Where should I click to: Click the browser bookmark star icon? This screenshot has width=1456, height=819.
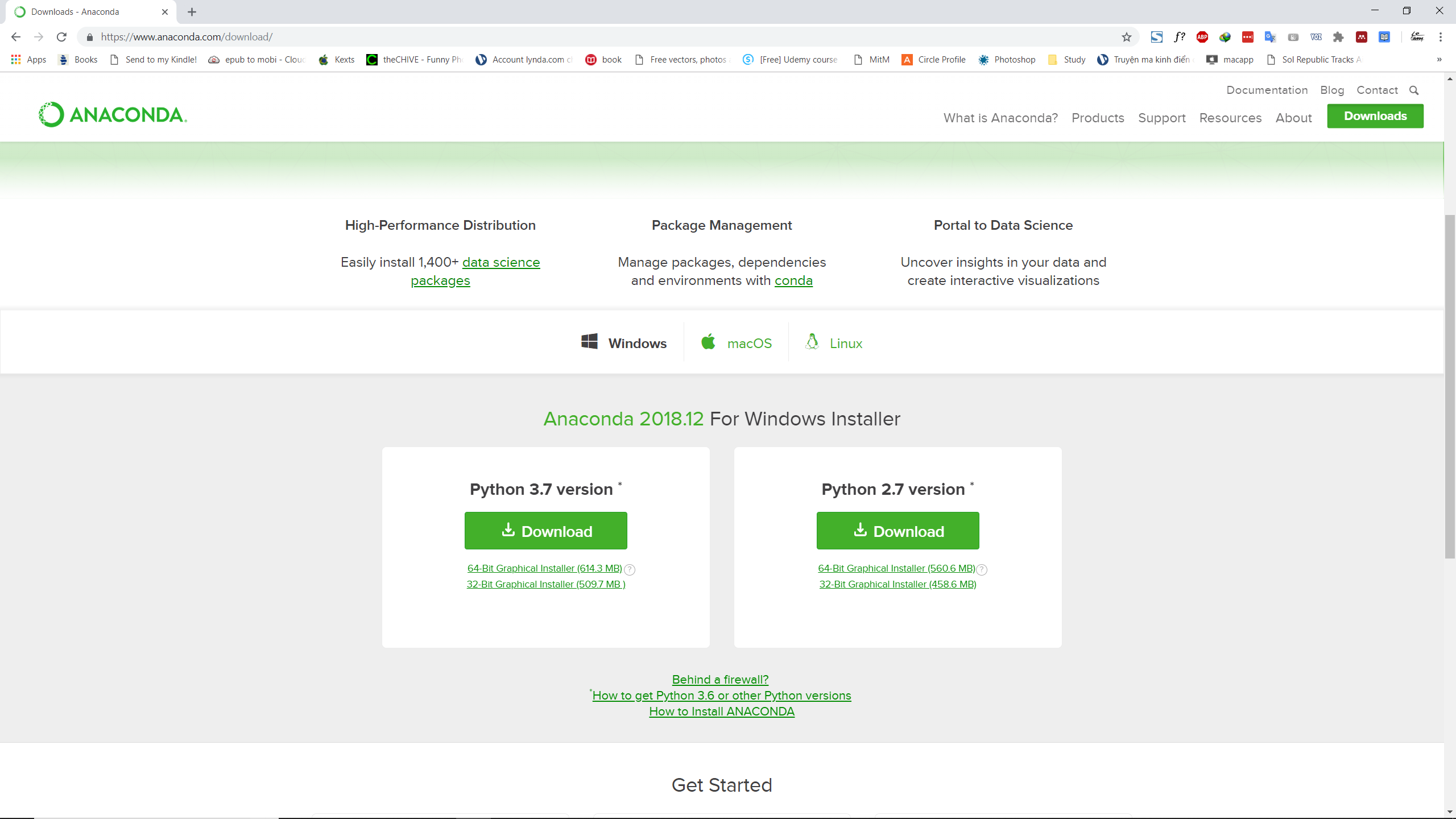tap(1126, 37)
